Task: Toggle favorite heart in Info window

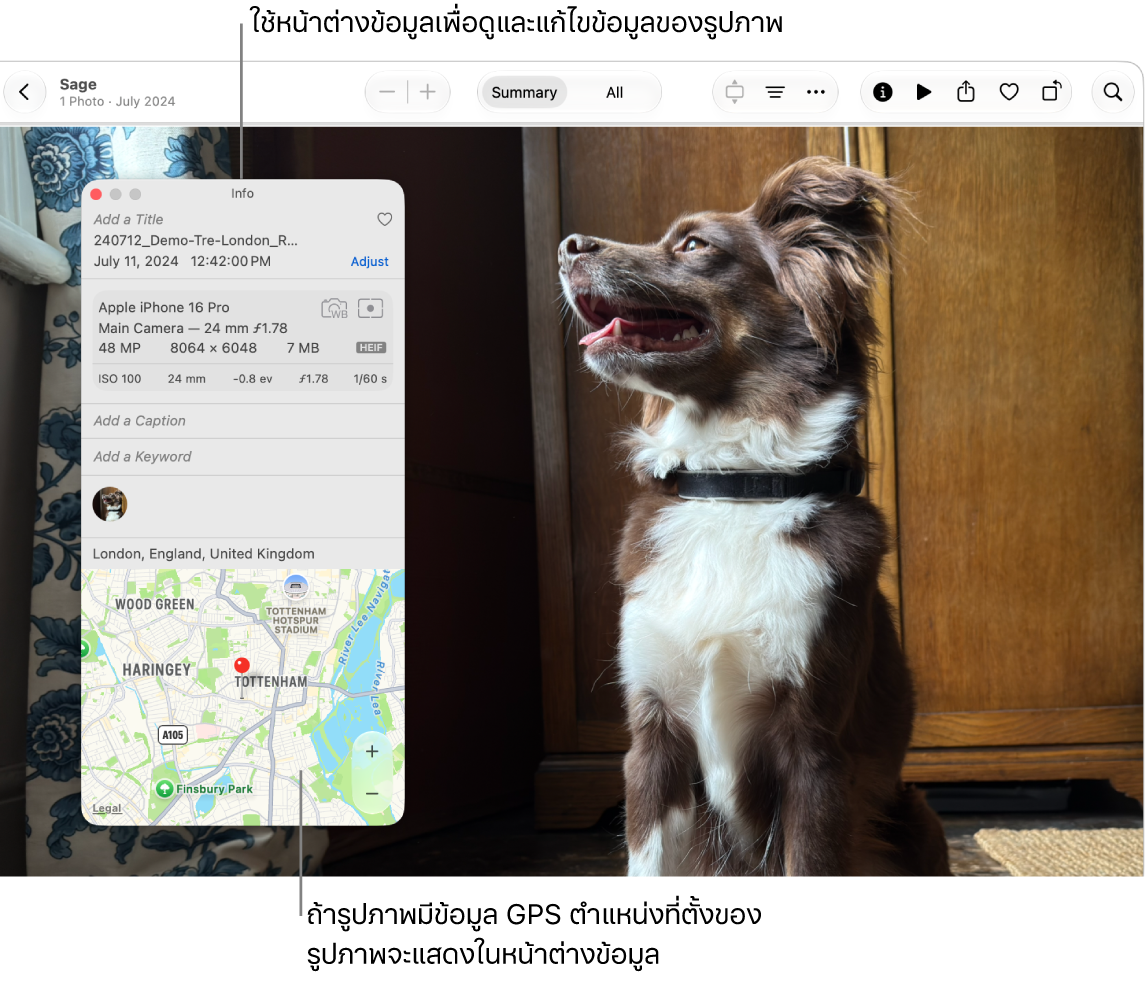Action: point(384,219)
